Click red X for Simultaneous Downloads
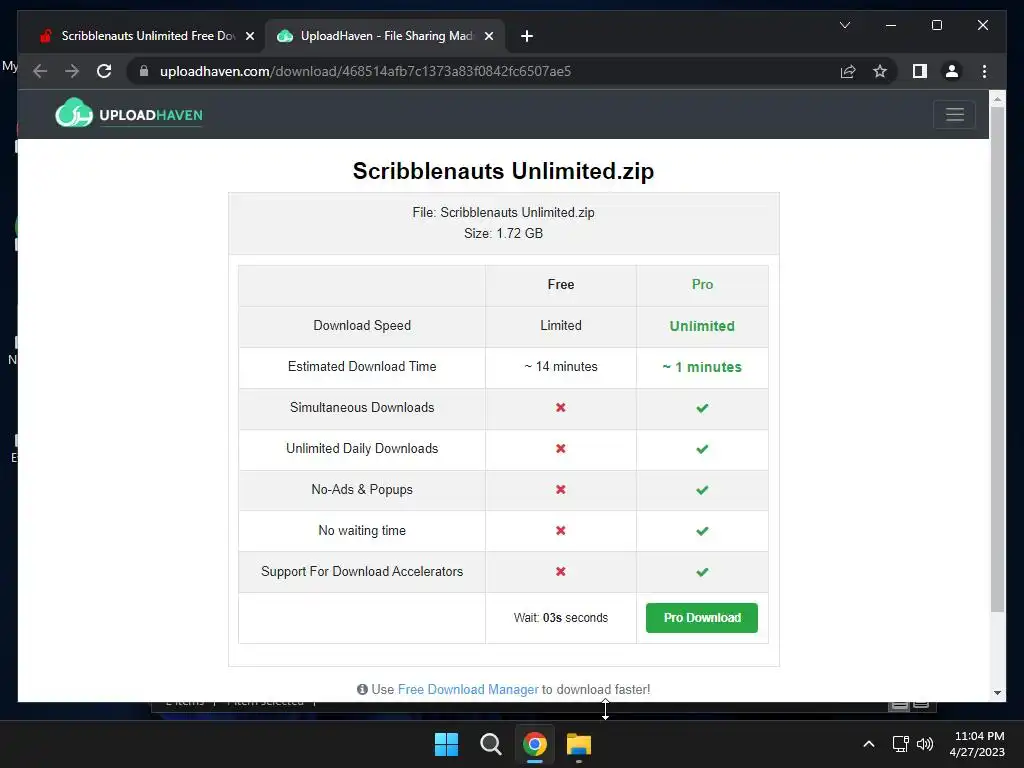Image resolution: width=1024 pixels, height=768 pixels. 560,408
